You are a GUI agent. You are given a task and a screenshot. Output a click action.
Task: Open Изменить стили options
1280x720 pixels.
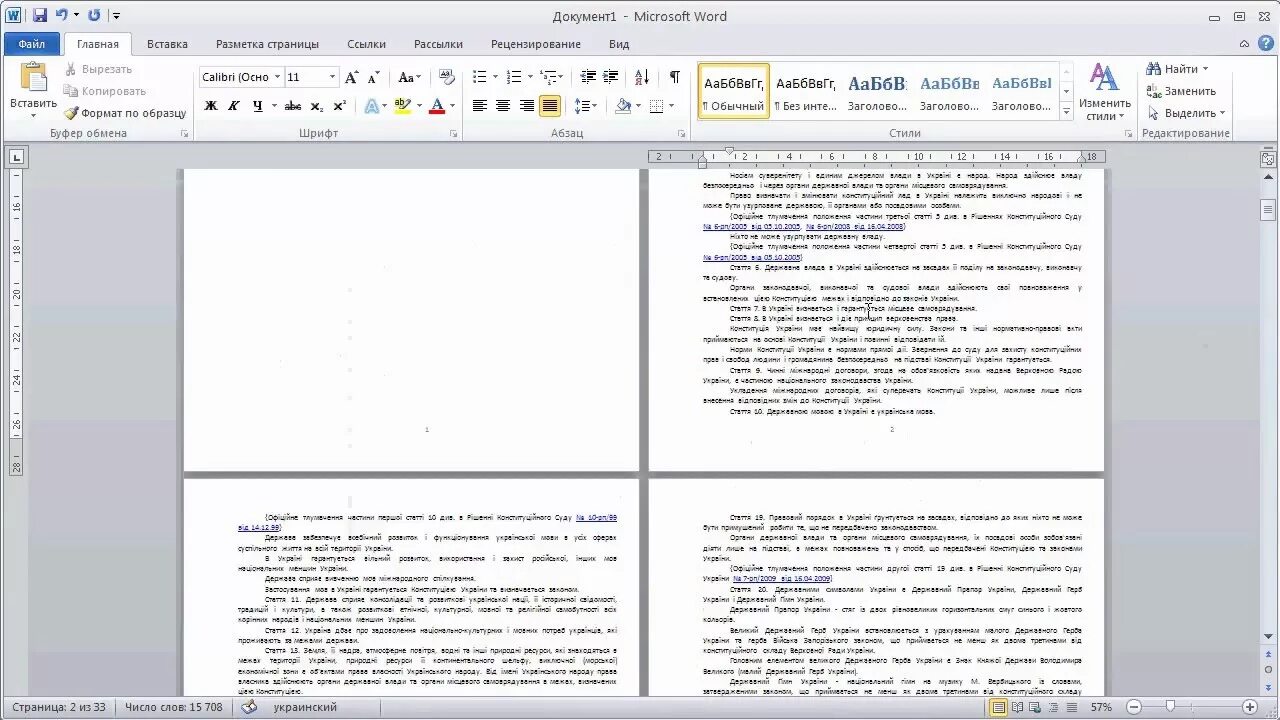coord(1104,92)
